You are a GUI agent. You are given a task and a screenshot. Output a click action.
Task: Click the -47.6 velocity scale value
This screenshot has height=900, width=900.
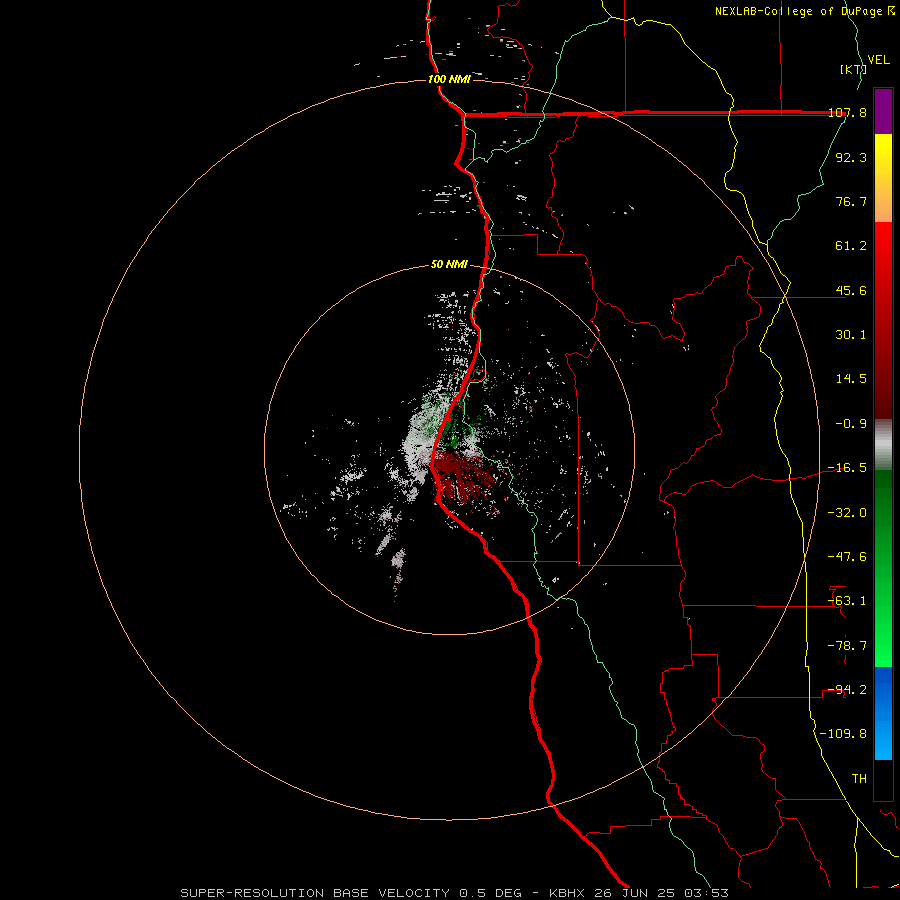(x=847, y=557)
